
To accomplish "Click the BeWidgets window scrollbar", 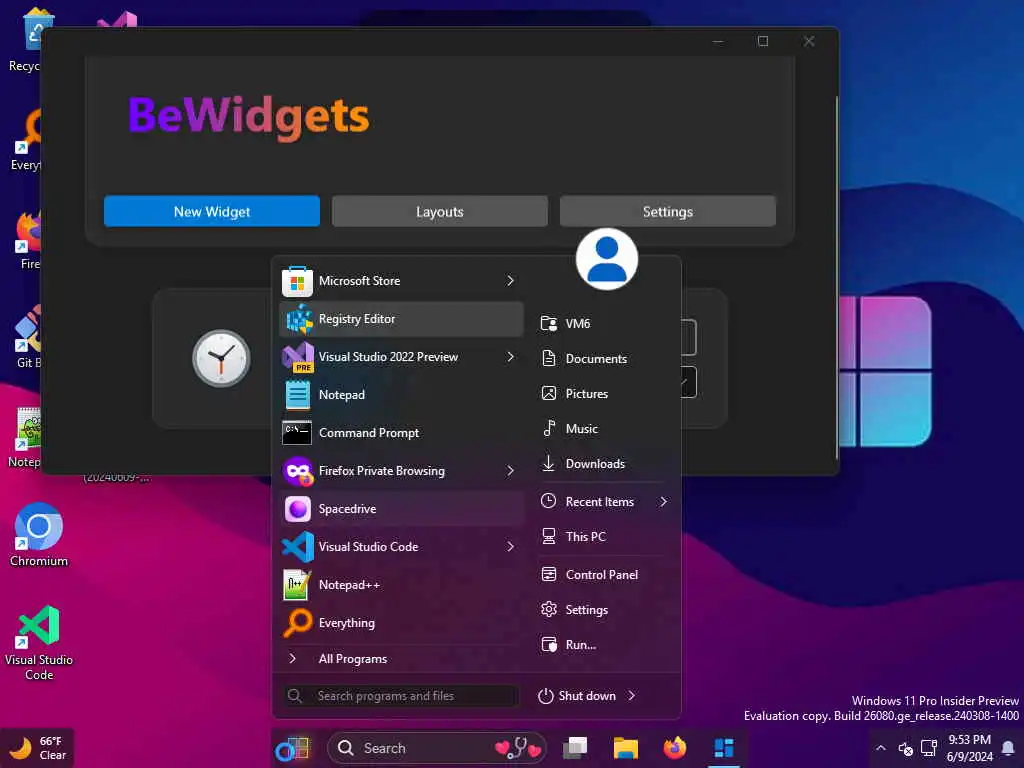I will pyautogui.click(x=837, y=278).
